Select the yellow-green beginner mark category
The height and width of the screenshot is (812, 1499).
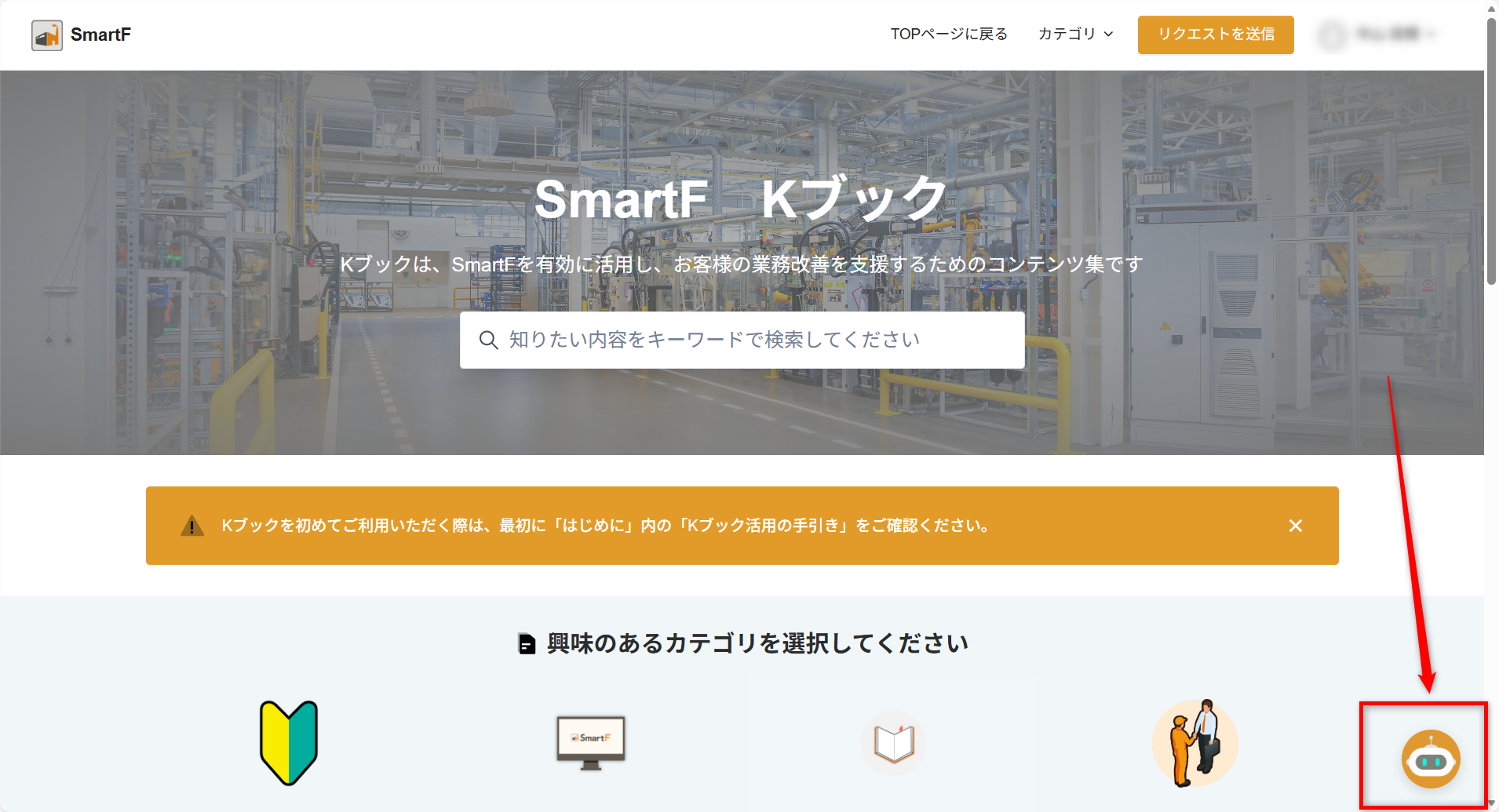[289, 742]
